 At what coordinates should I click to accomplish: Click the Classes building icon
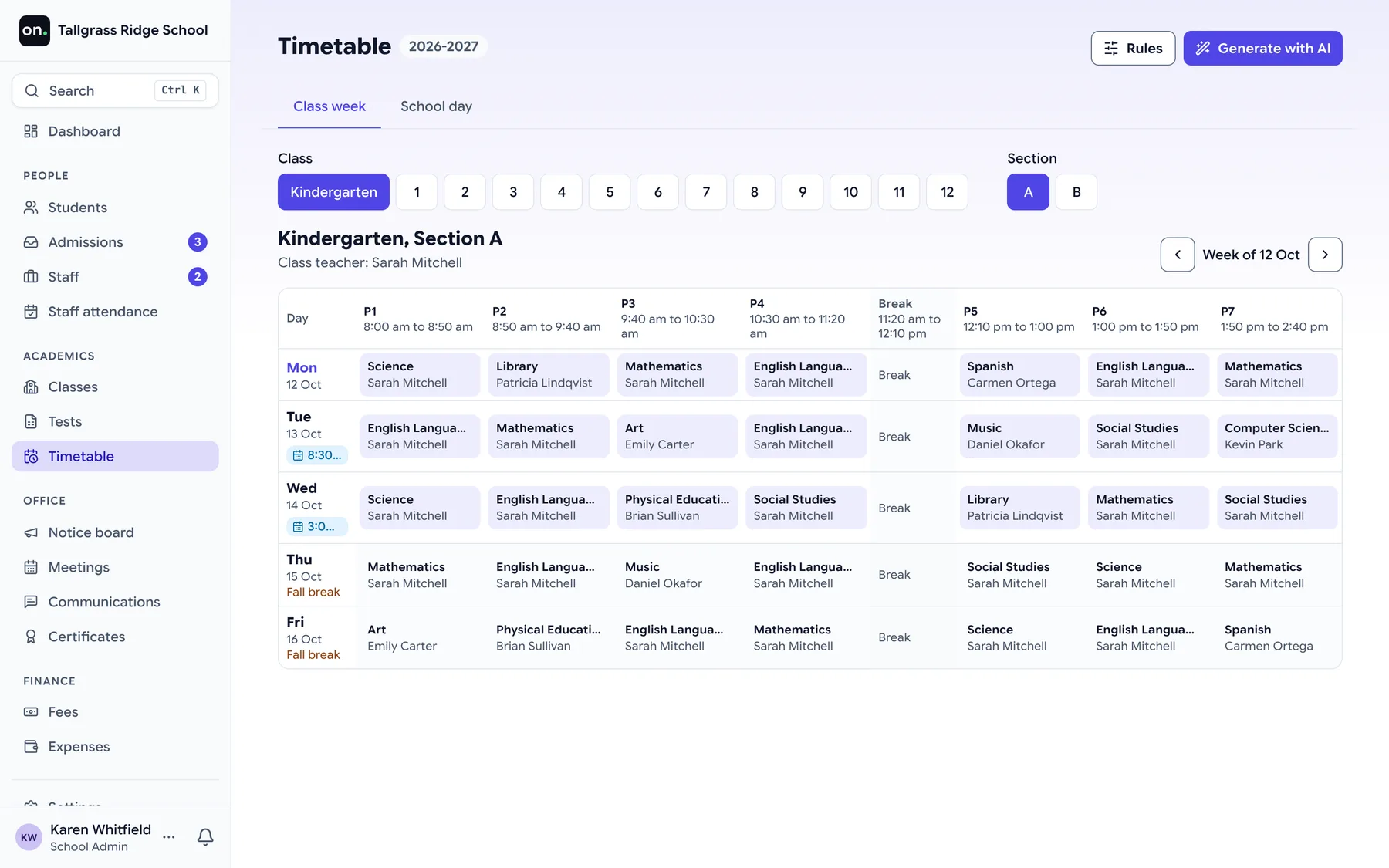pos(31,387)
